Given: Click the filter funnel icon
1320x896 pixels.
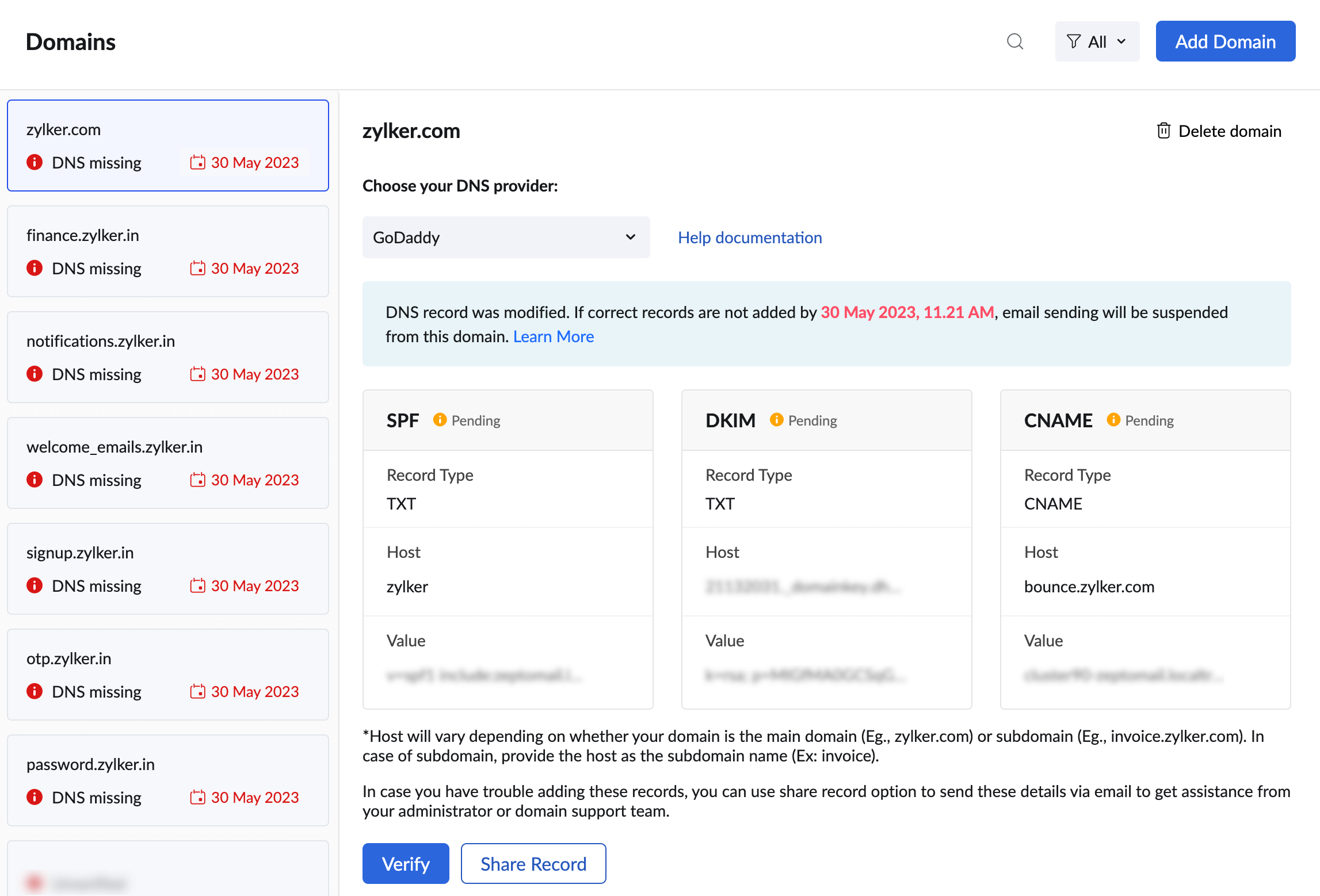Looking at the screenshot, I should (x=1073, y=41).
